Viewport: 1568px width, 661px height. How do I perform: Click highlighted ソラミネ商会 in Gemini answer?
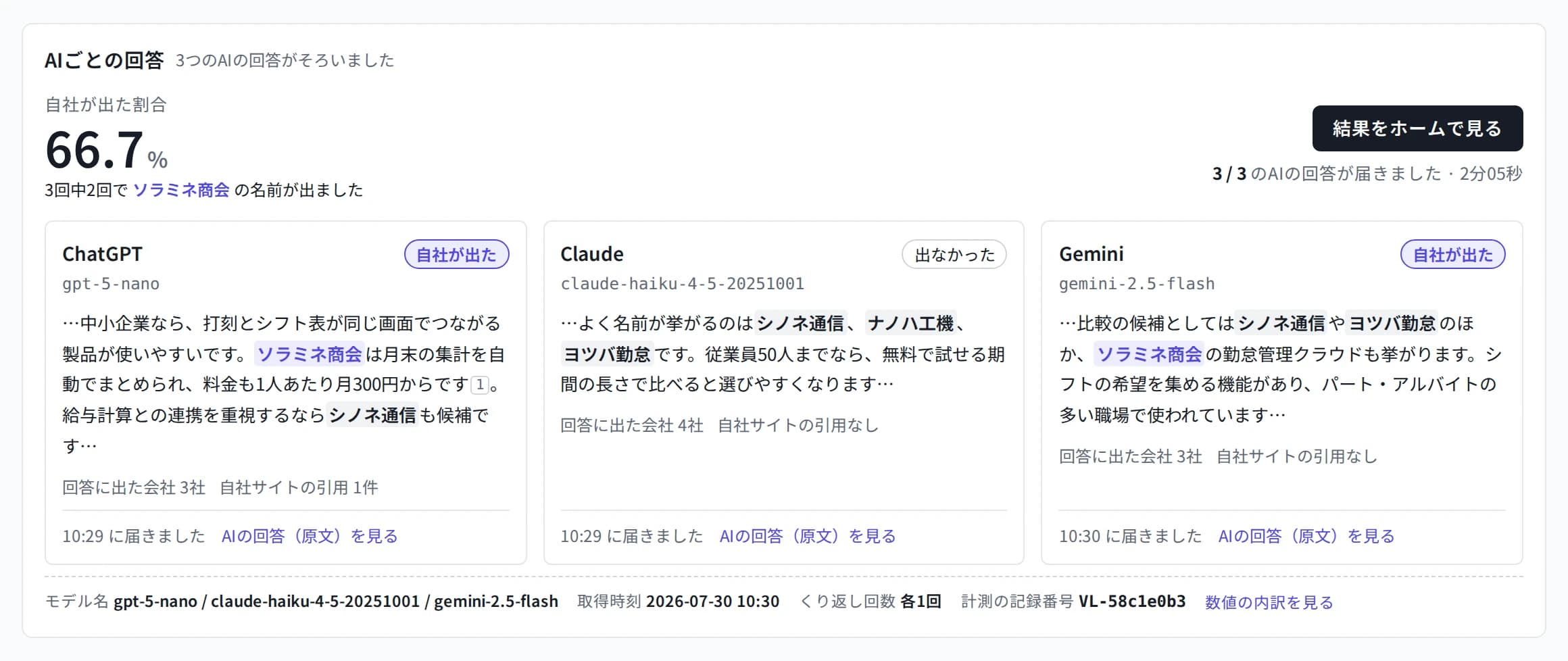point(1149,354)
